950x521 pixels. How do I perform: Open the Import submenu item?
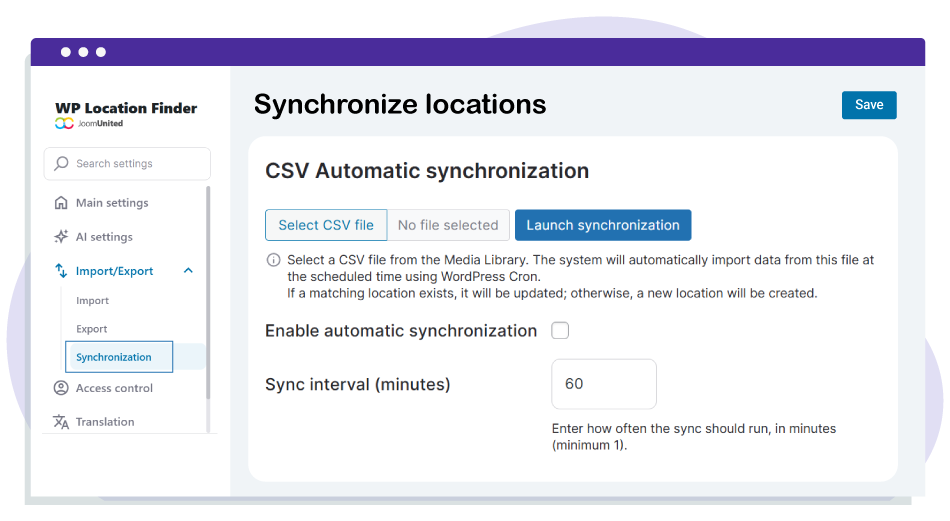(x=92, y=301)
